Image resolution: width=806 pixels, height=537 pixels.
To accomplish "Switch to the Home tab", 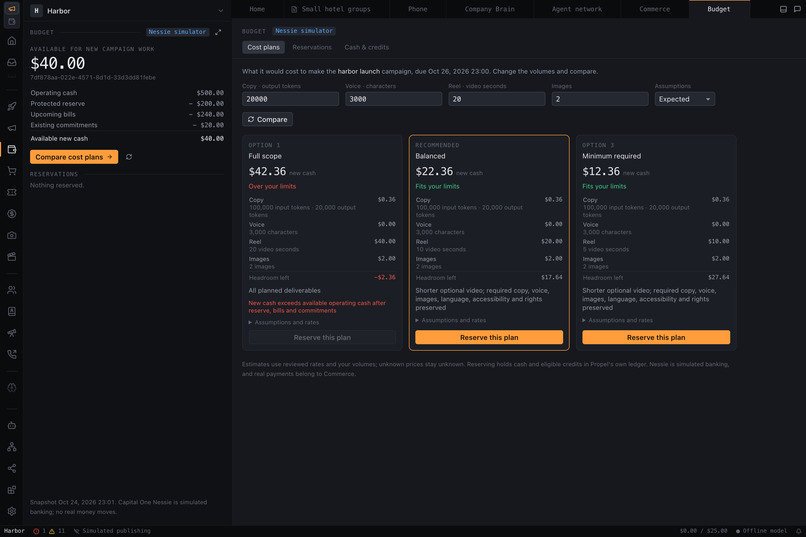I will coord(257,9).
